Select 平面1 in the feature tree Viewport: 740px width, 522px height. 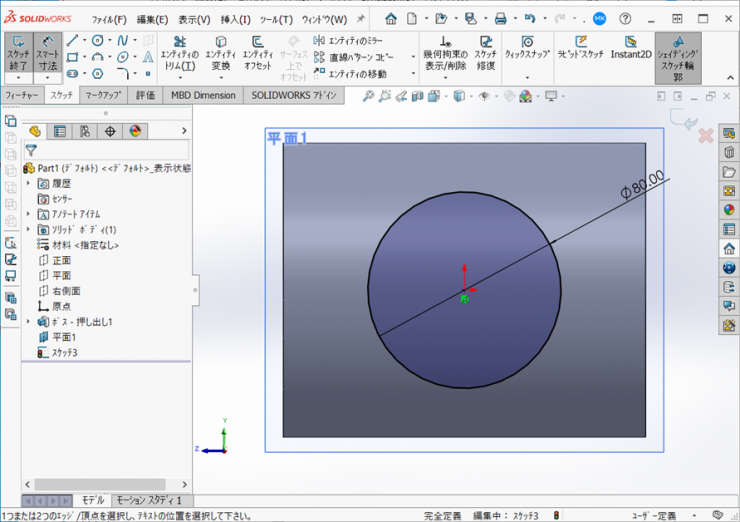click(x=62, y=337)
